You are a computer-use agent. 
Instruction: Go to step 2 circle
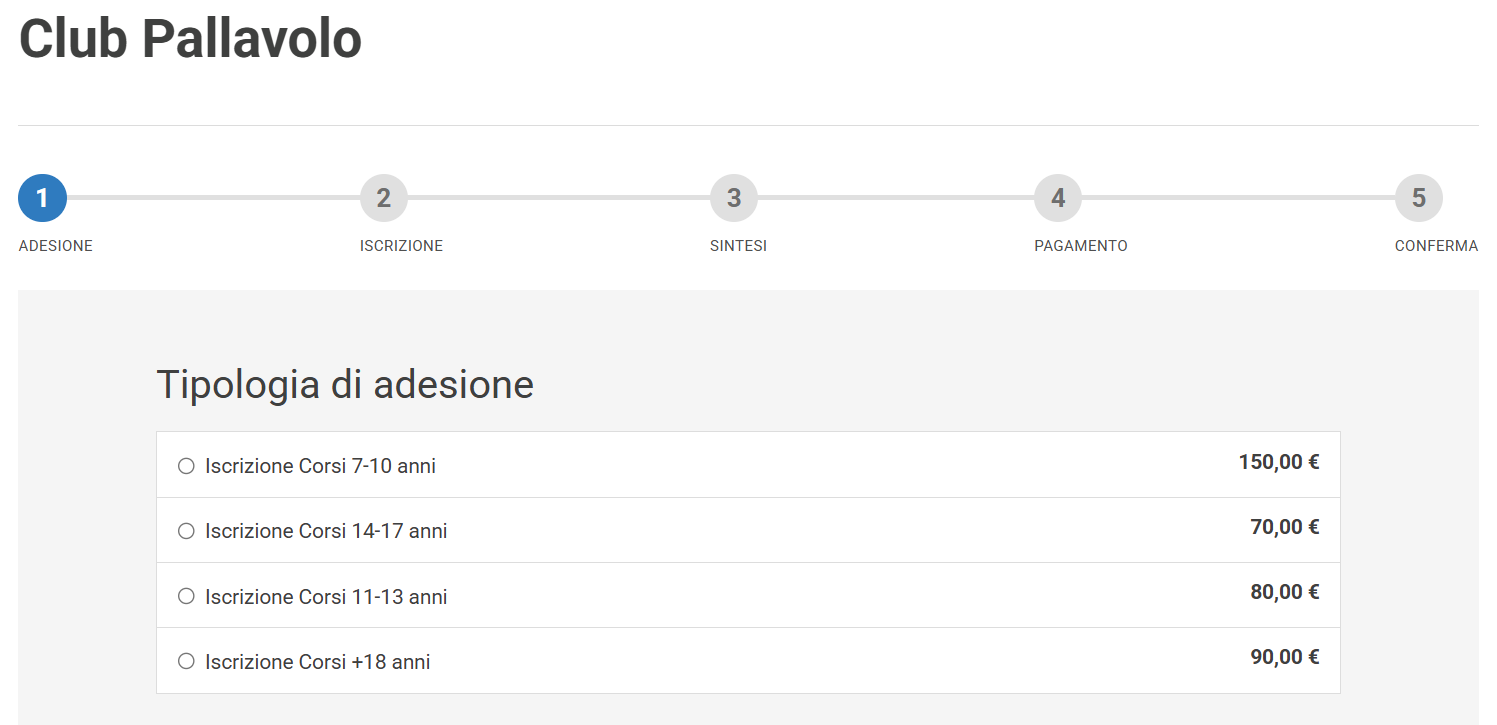point(384,198)
